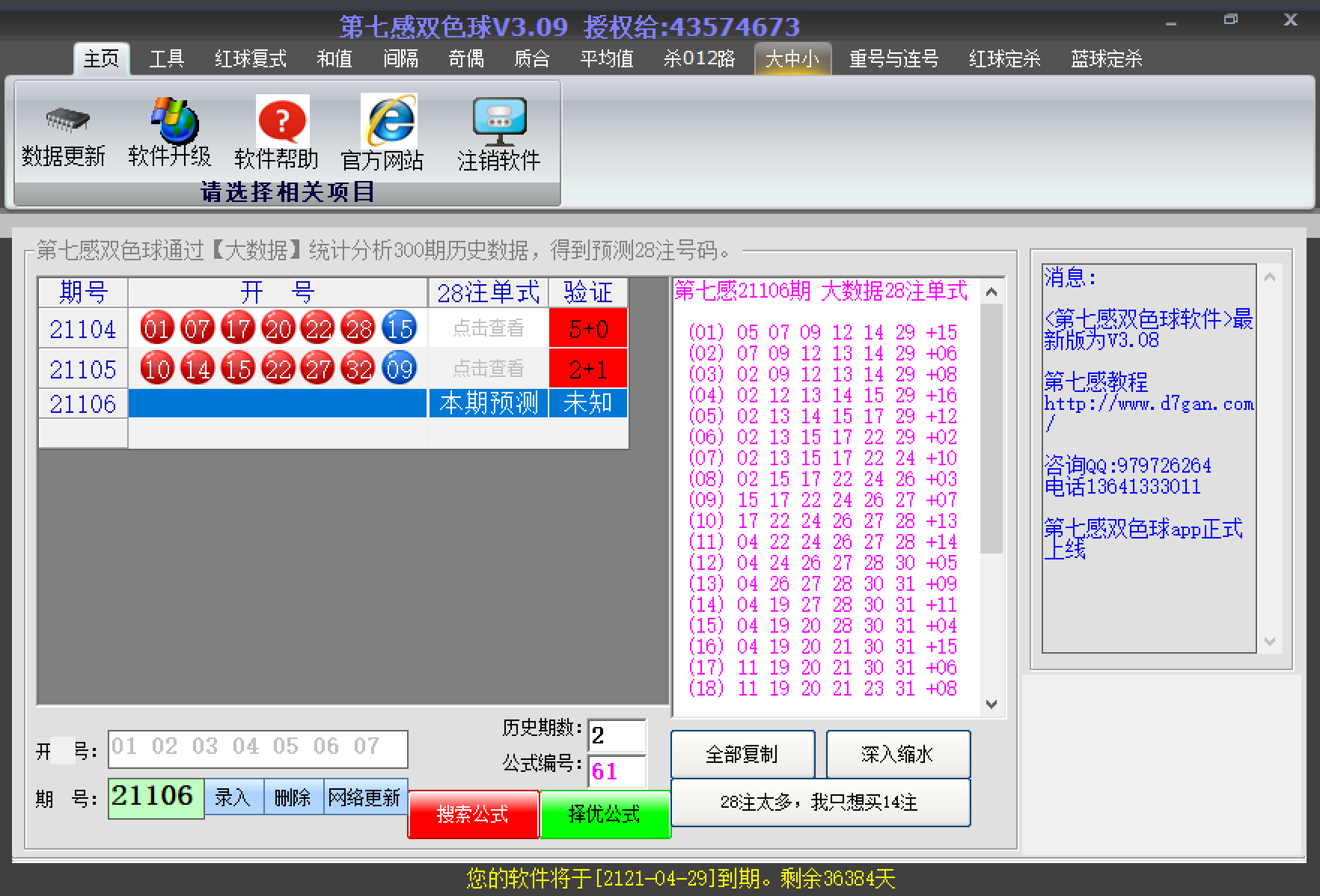
Task: Click 点击查看 for period 21104
Action: point(488,328)
